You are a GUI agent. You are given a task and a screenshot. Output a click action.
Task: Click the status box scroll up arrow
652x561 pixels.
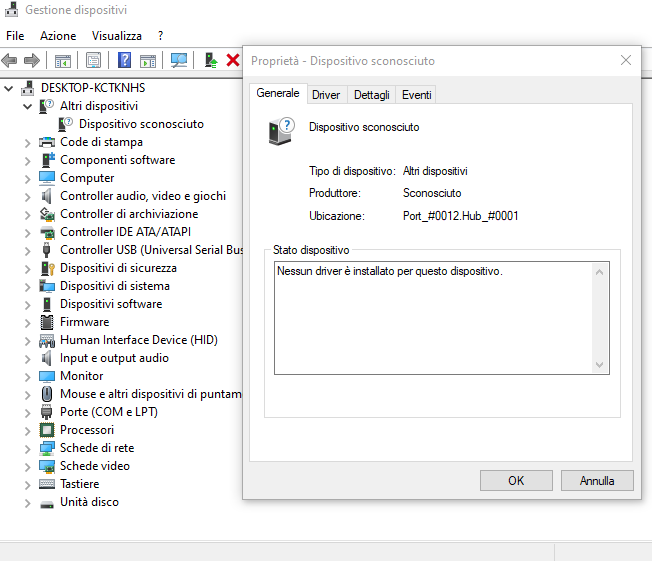point(599,272)
